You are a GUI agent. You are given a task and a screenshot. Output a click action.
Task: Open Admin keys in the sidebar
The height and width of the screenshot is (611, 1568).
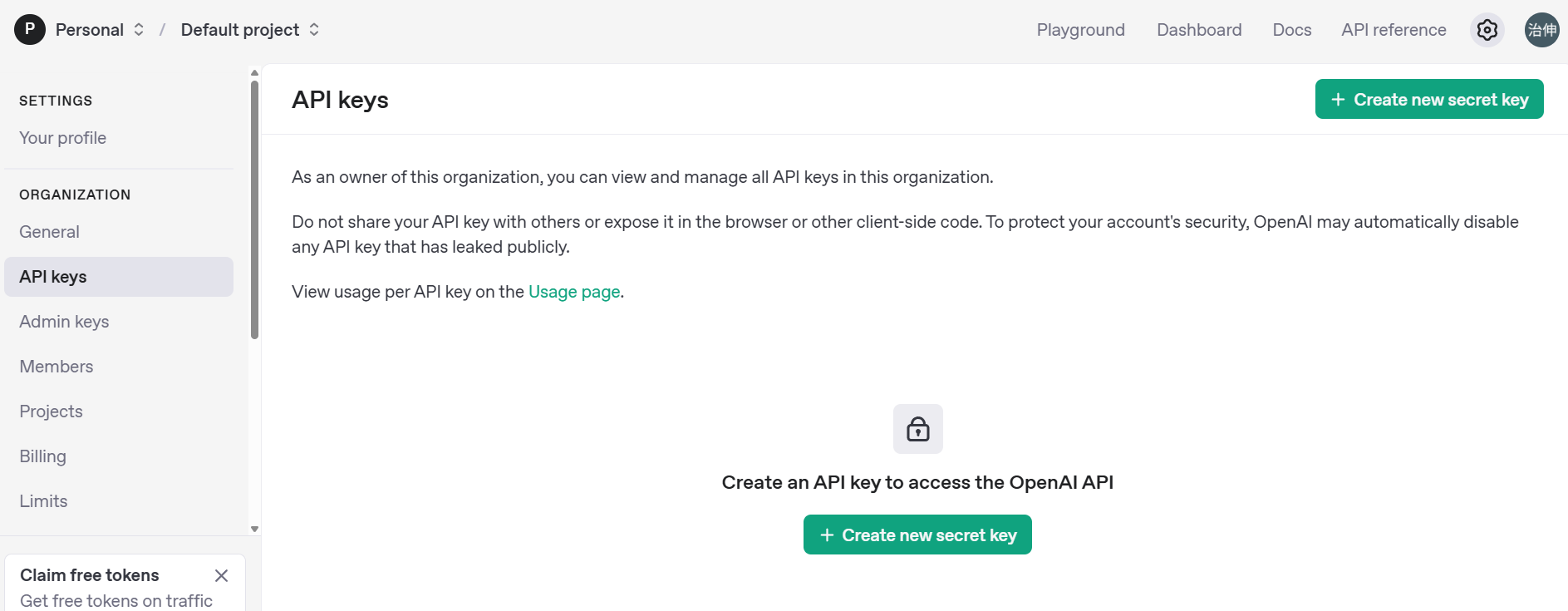click(119, 322)
